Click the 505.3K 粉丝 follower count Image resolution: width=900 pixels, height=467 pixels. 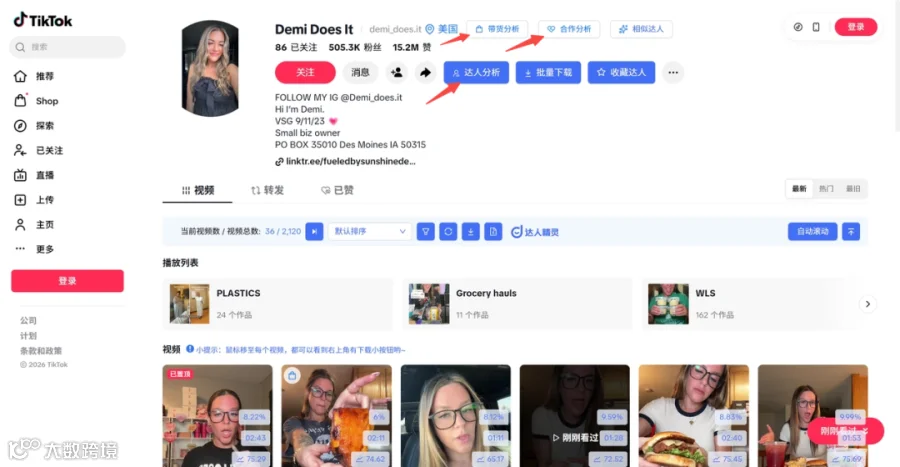[x=355, y=47]
